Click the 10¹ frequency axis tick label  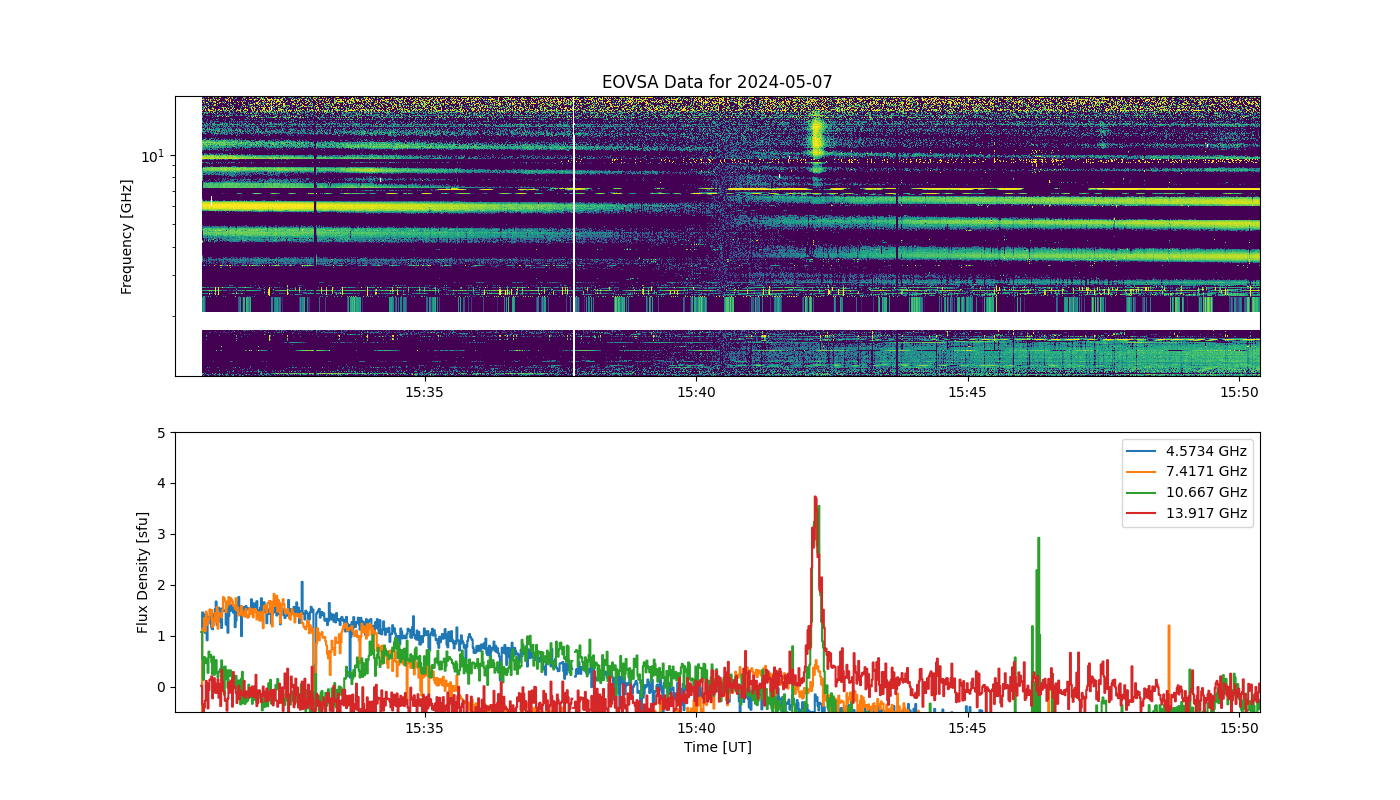coord(152,156)
